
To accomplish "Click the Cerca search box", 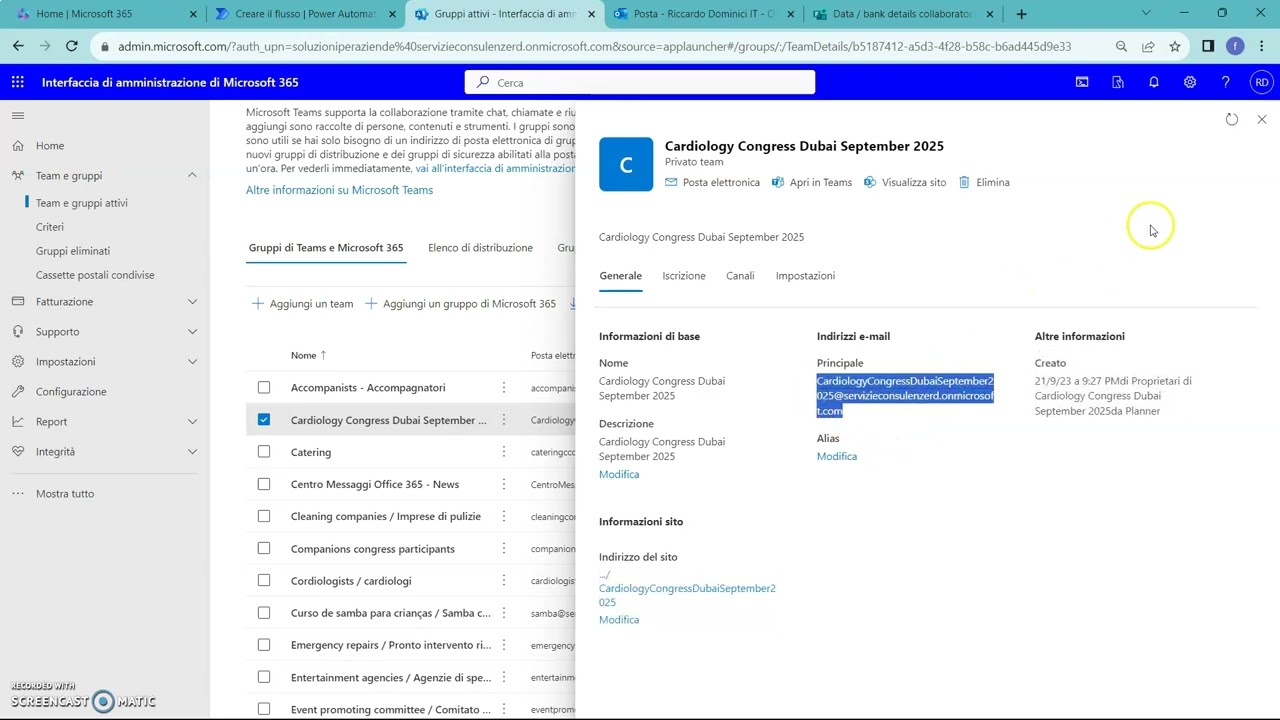I will pos(640,82).
